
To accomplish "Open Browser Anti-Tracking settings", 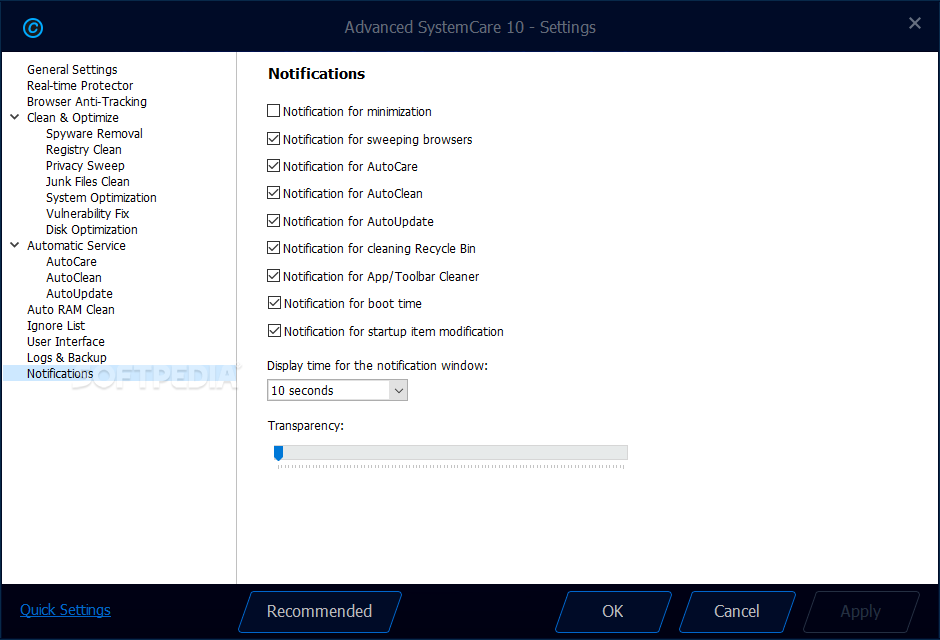I will [87, 102].
